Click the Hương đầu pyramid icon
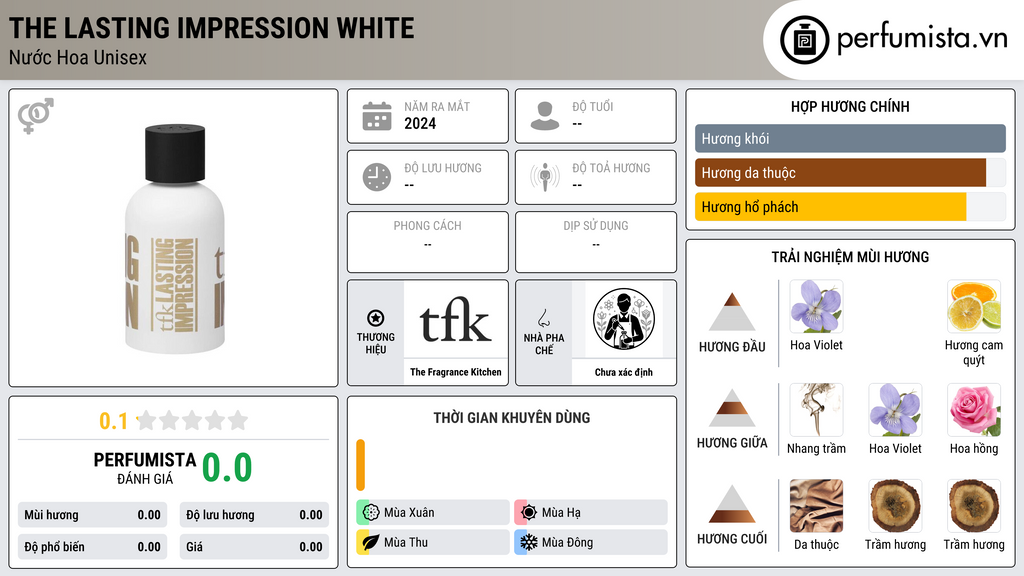Viewport: 1024px width, 576px height. [732, 312]
